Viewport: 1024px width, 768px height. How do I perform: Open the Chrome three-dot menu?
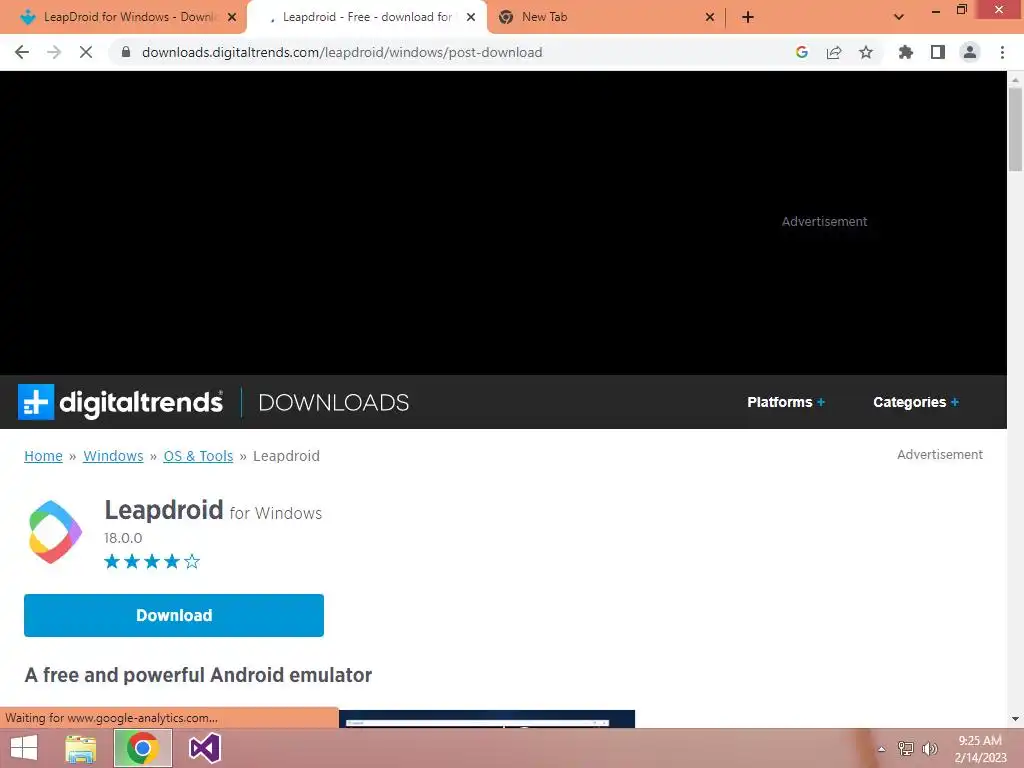pos(1002,52)
